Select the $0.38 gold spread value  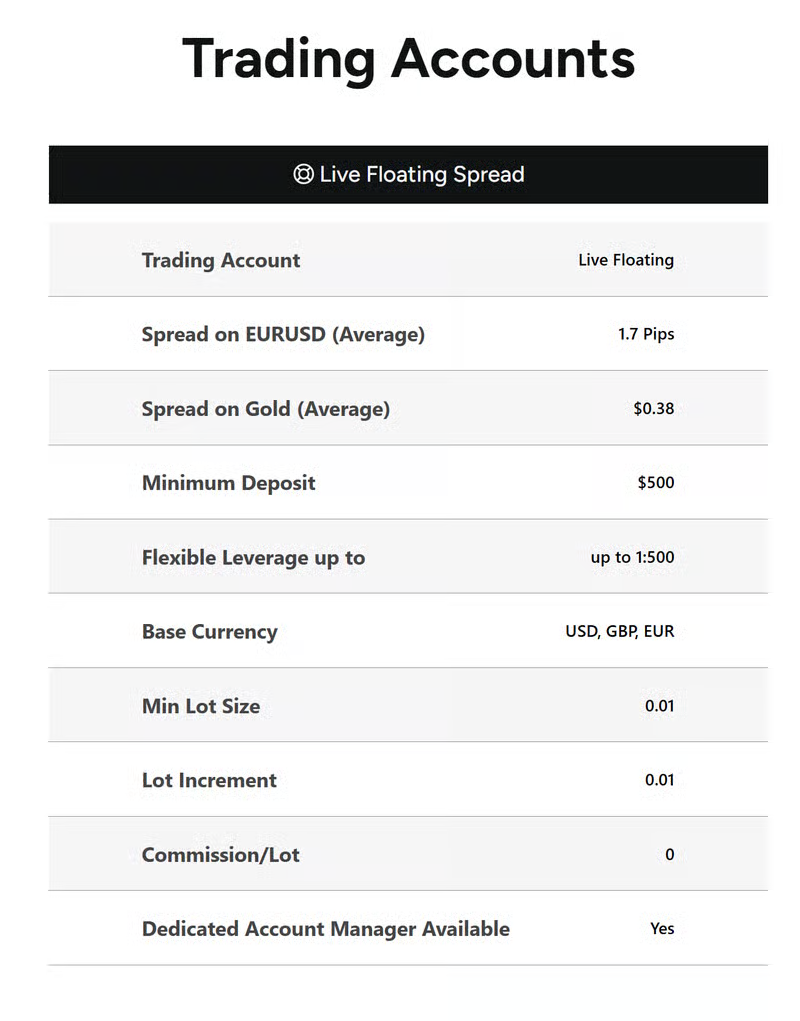(654, 408)
